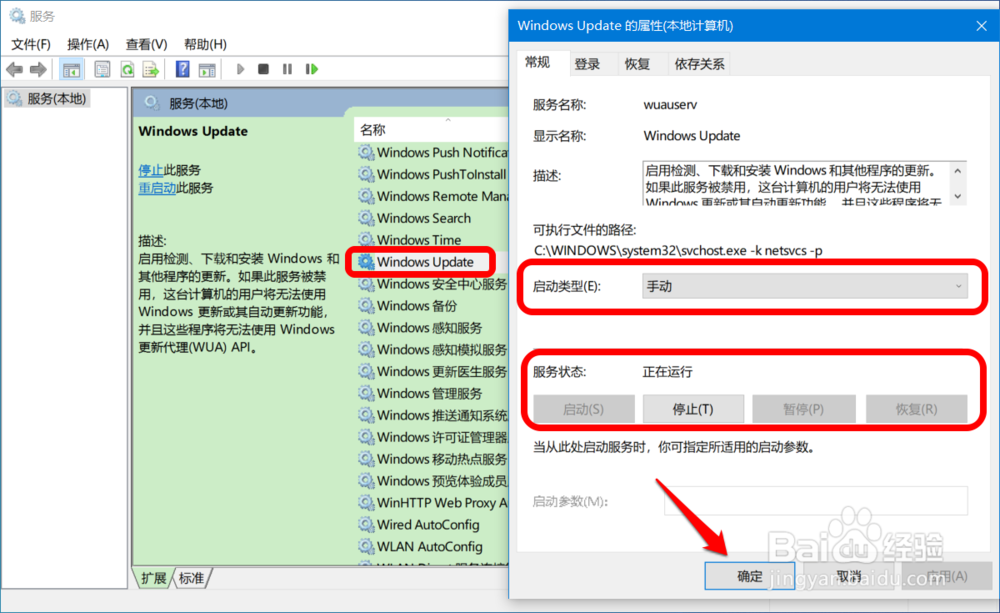Click the gear icon beside Windows PushToInstall
This screenshot has height=613, width=1000.
(x=366, y=174)
